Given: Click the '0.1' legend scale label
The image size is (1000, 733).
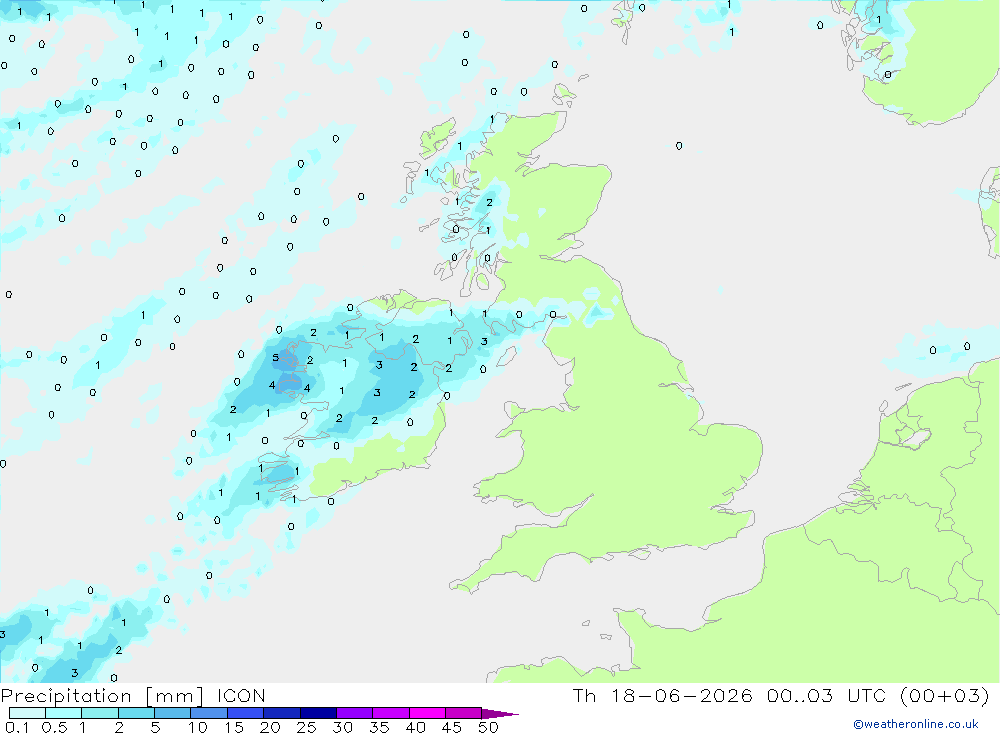Looking at the screenshot, I should click(x=17, y=727).
